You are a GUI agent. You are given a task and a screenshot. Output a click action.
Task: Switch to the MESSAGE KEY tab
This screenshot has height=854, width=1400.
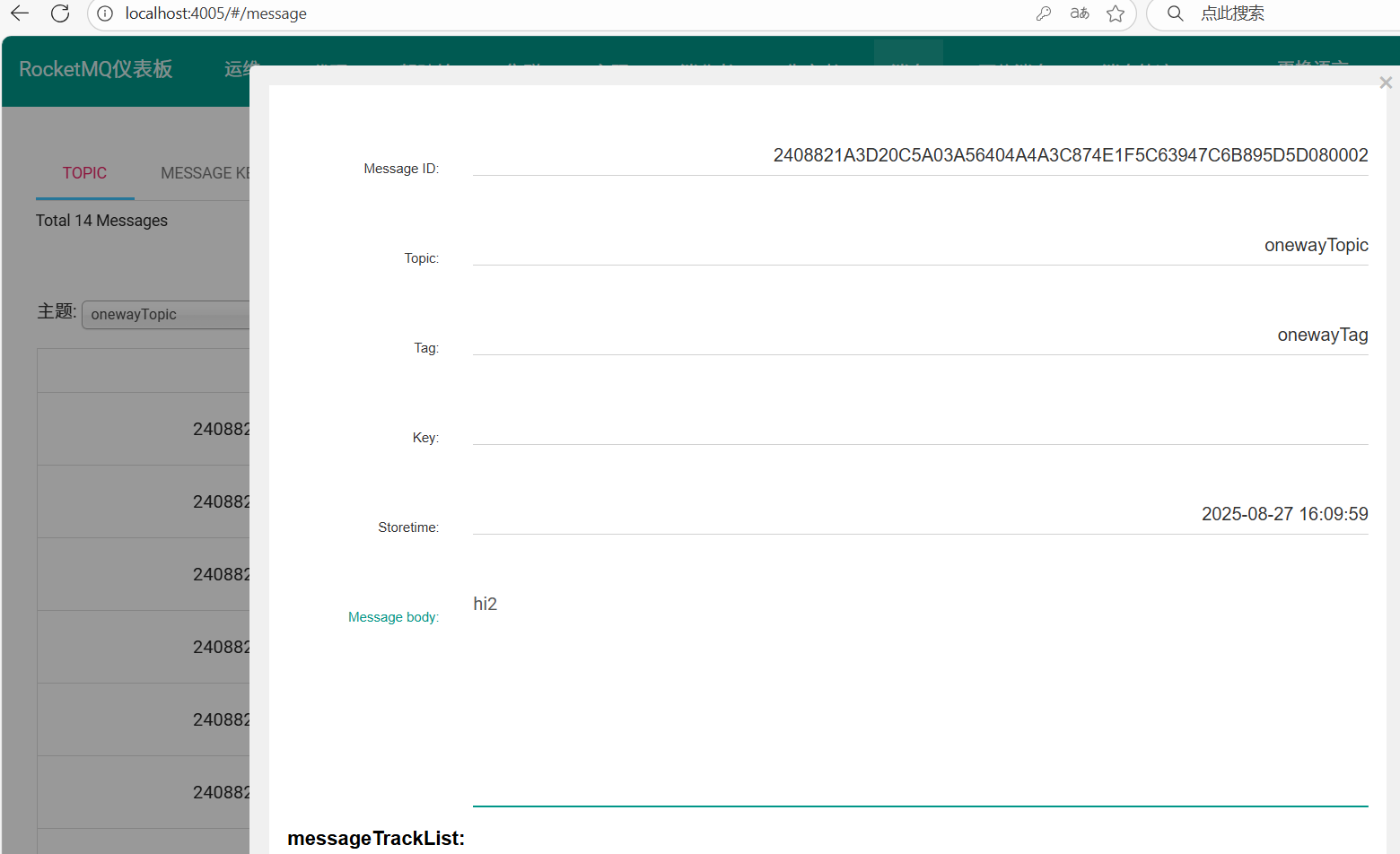205,173
